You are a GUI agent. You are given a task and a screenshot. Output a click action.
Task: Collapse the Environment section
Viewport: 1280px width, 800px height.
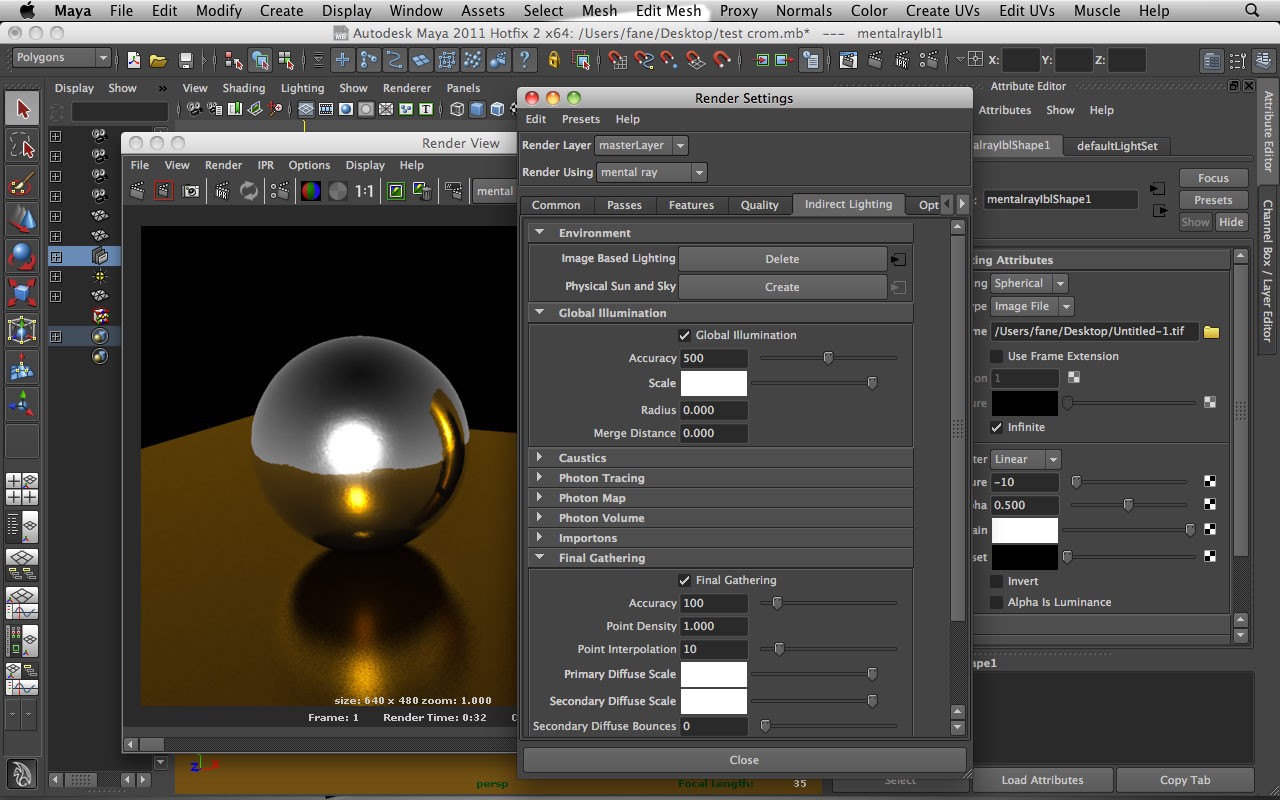540,233
